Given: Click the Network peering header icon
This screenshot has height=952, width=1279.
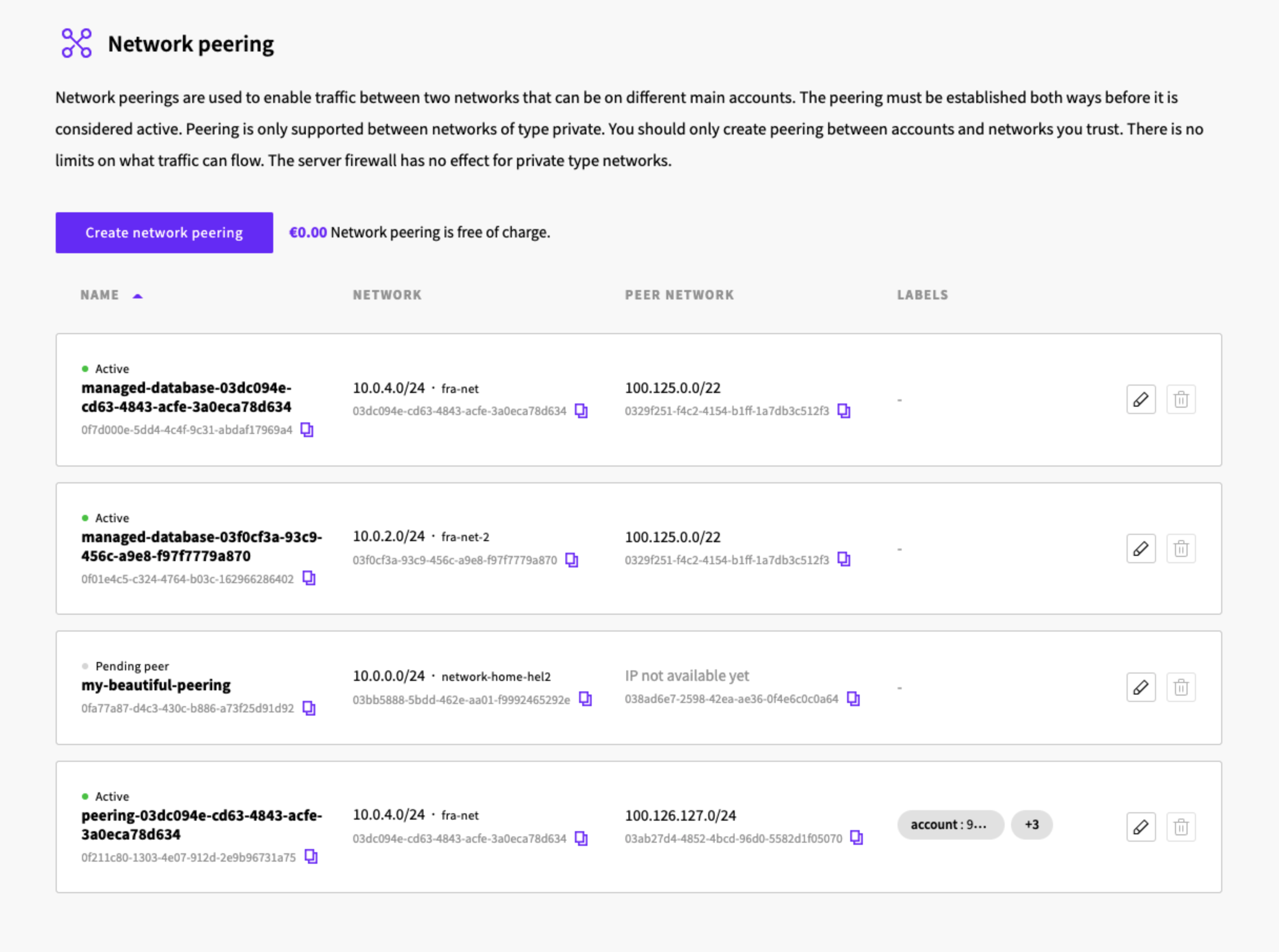Looking at the screenshot, I should 77,43.
